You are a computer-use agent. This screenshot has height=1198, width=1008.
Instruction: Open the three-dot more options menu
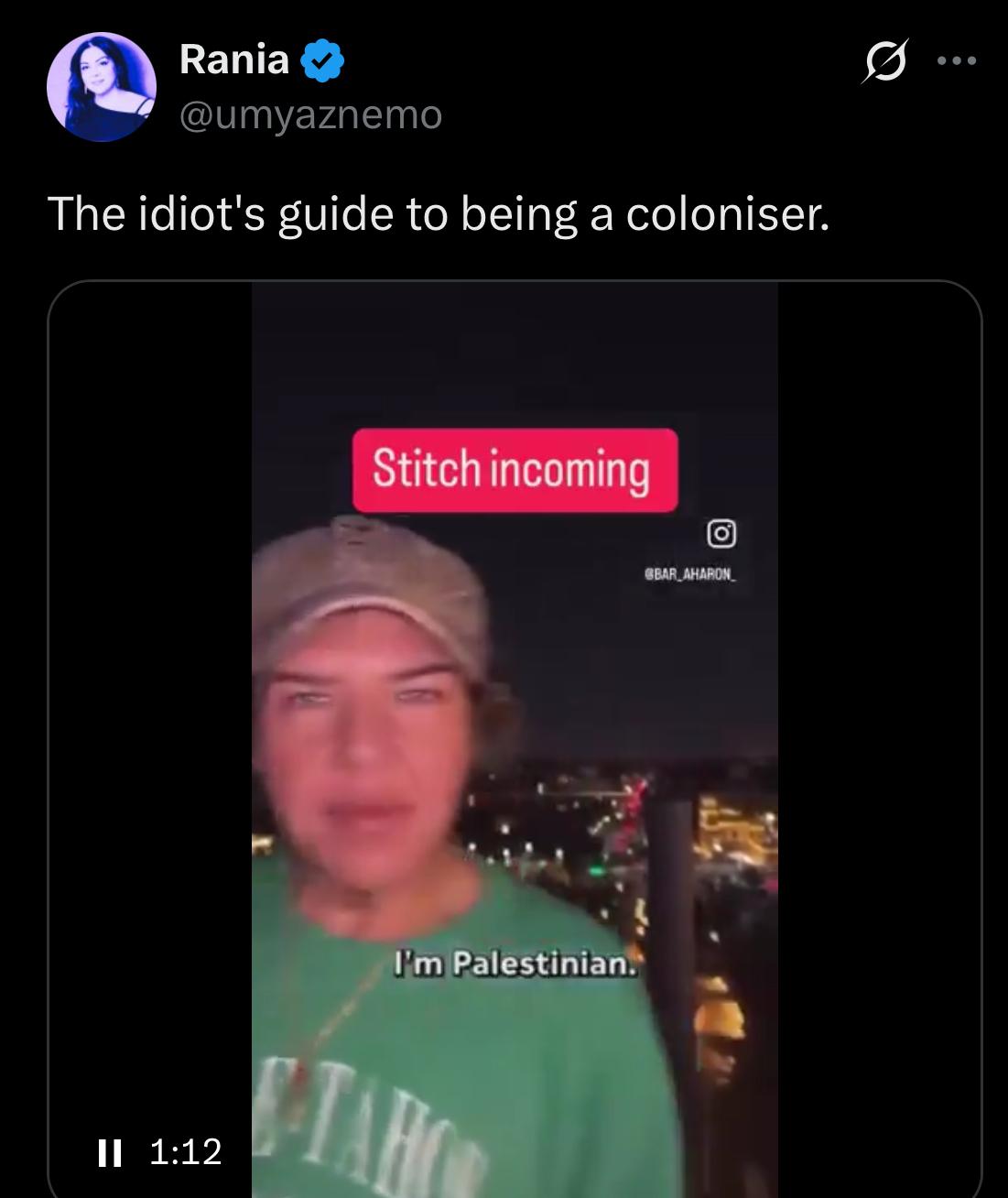pyautogui.click(x=958, y=61)
